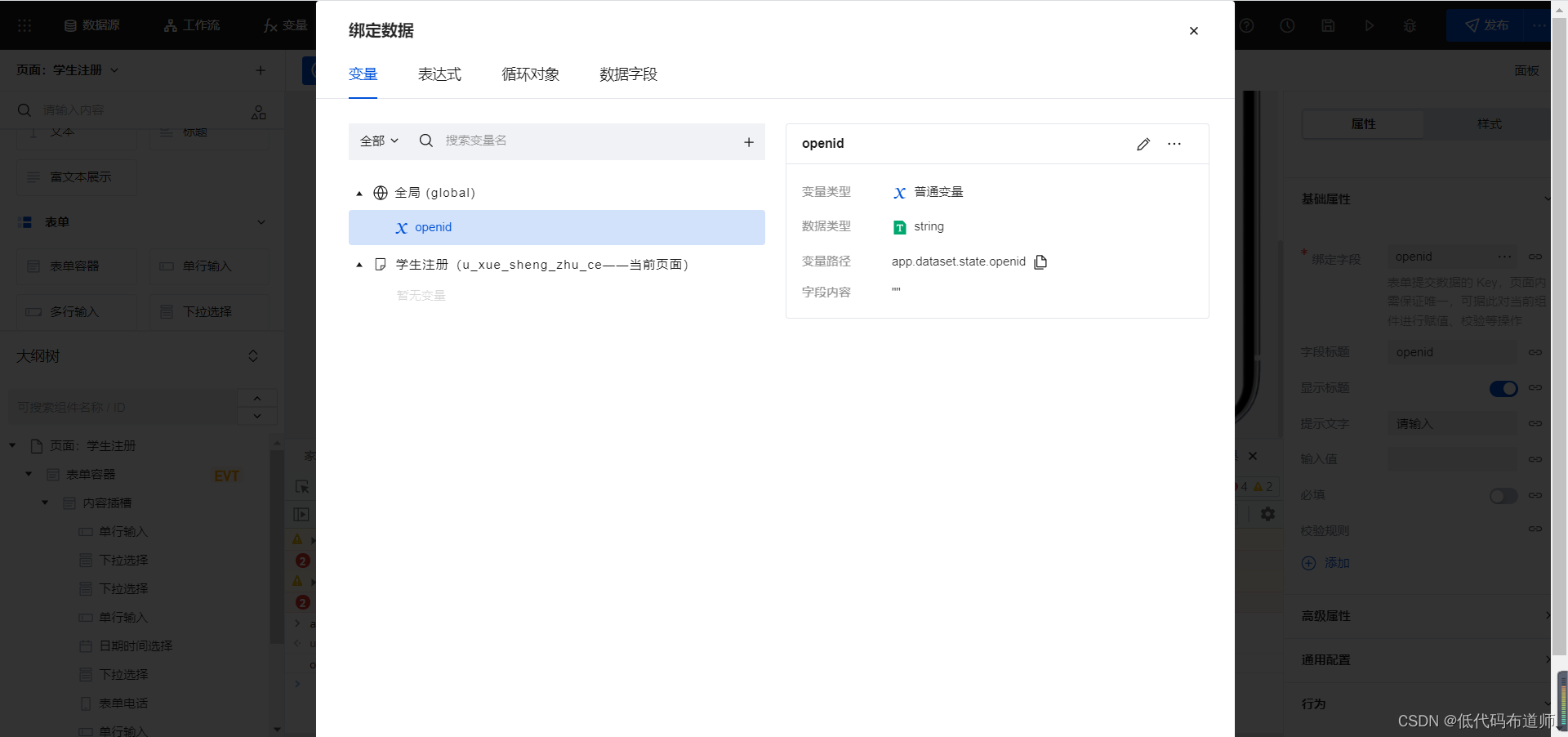This screenshot has height=737, width=1568.
Task: Open the 全部 scope dropdown
Action: 379,141
